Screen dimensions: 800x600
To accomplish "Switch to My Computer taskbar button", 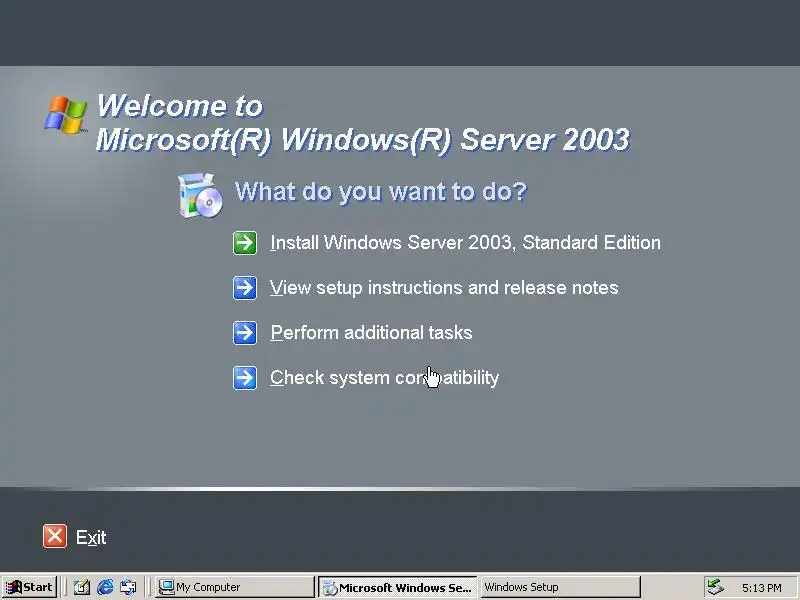I will pos(234,587).
